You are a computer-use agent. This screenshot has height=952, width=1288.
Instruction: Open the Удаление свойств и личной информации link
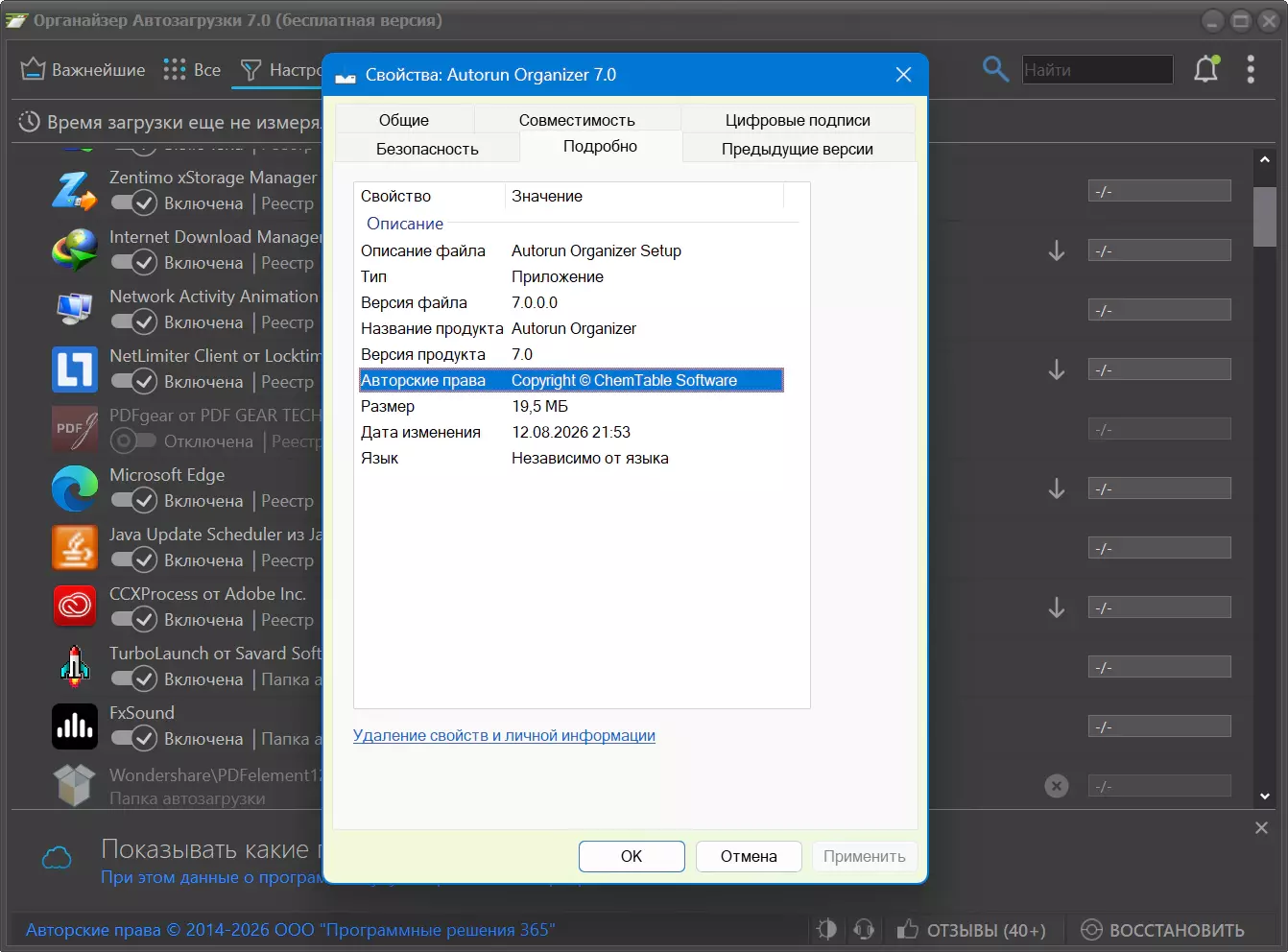[504, 735]
